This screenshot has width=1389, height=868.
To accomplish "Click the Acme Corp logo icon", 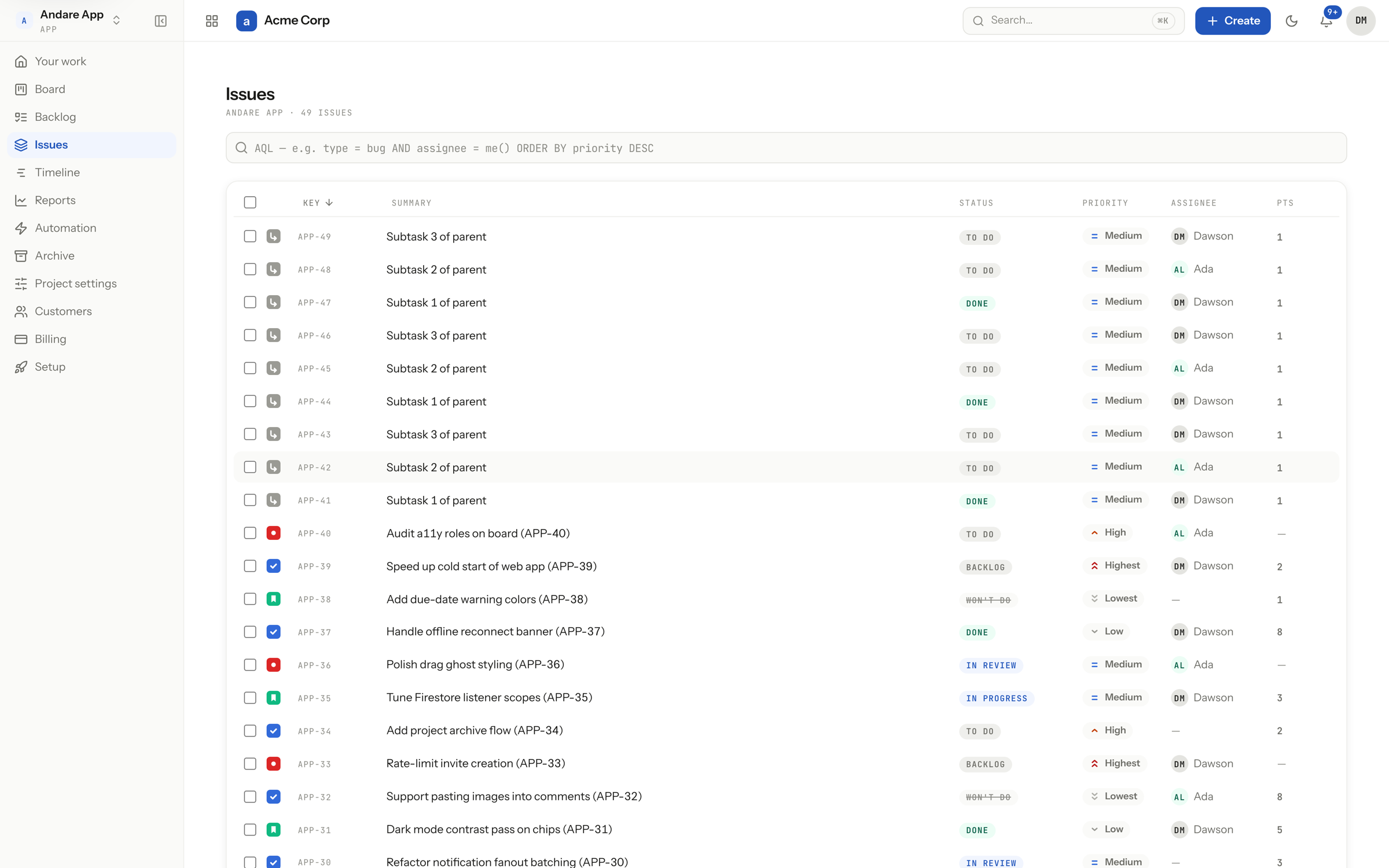I will (x=247, y=21).
